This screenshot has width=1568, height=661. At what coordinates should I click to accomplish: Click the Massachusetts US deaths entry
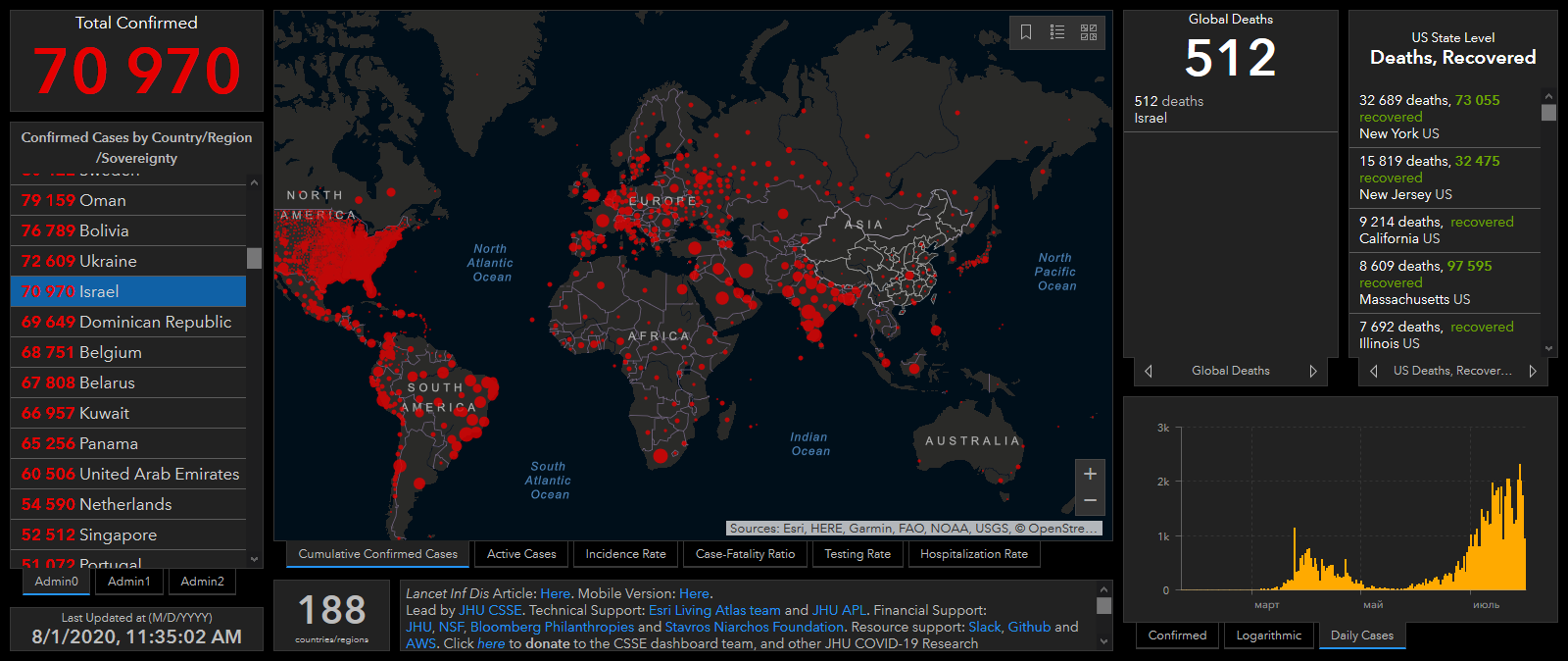click(x=1445, y=282)
